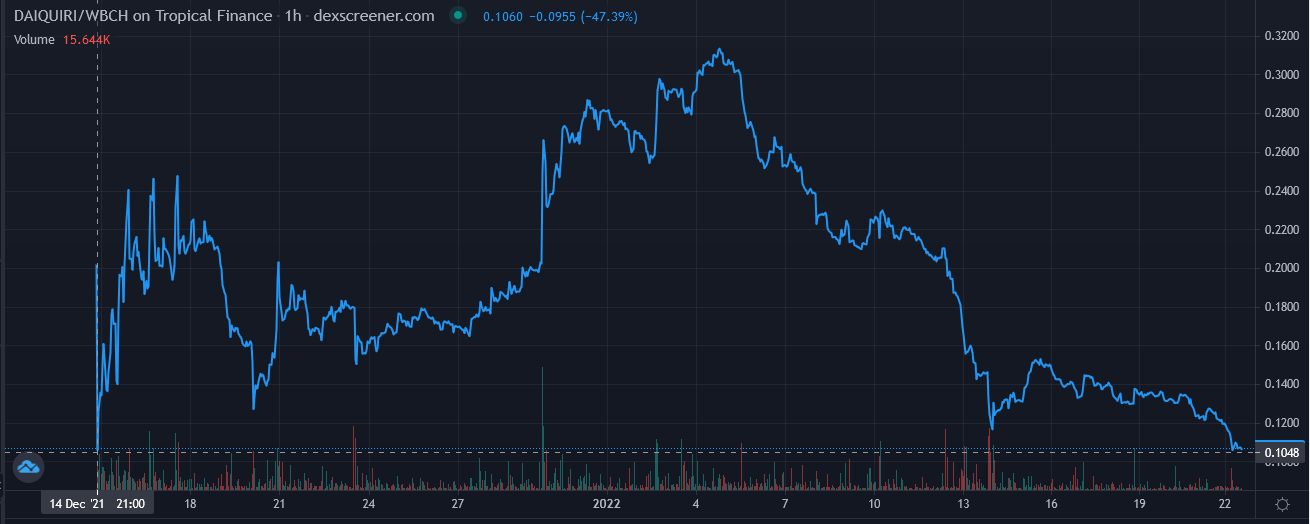Viewport: 1310px width, 524px height.
Task: Click the highlighted 0.1048 current price label
Action: [1281, 453]
